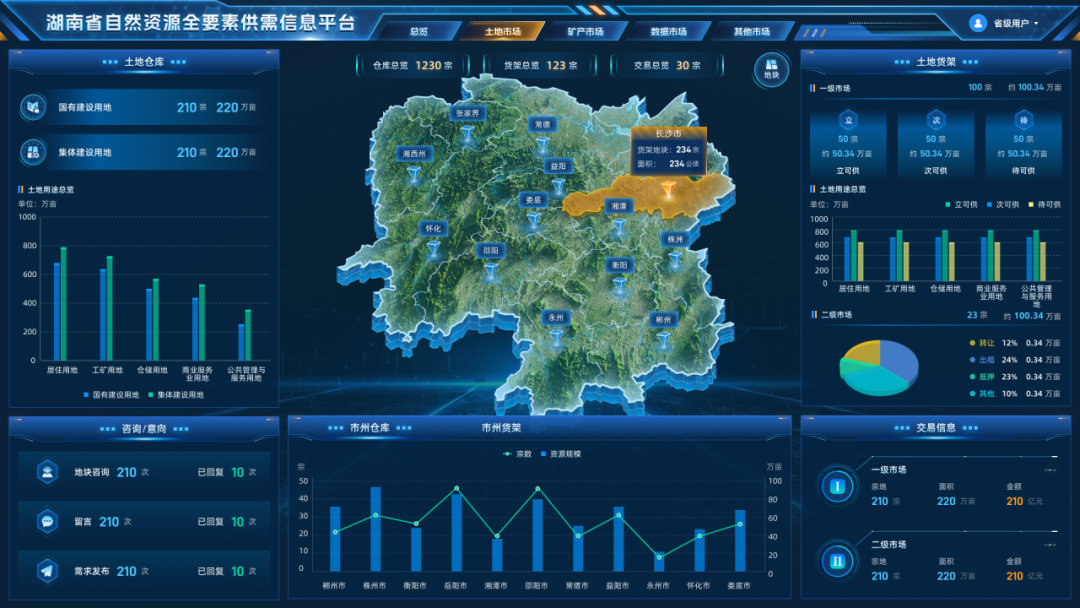
Task: Open the 总览 tab
Action: click(x=419, y=31)
